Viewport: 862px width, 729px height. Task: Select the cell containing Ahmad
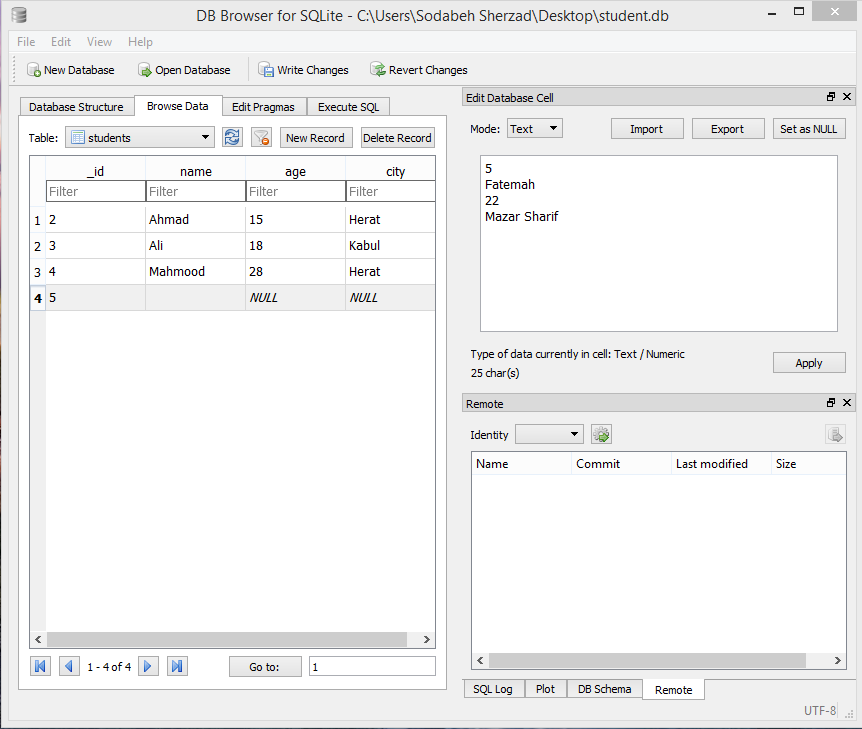coord(196,219)
